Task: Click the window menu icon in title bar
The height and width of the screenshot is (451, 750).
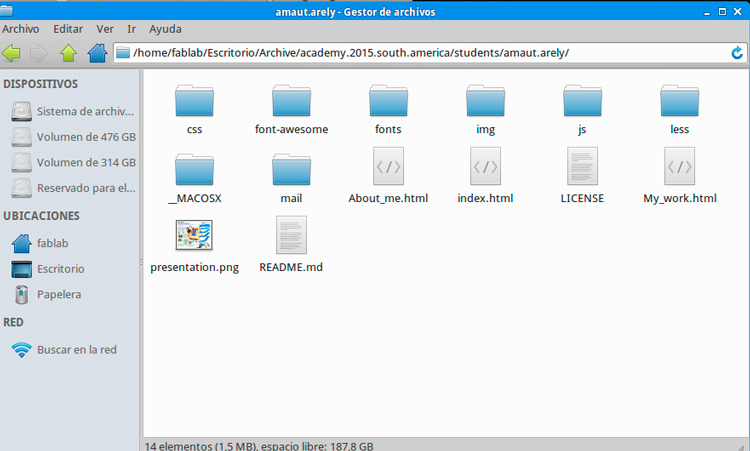Action: coord(6,11)
